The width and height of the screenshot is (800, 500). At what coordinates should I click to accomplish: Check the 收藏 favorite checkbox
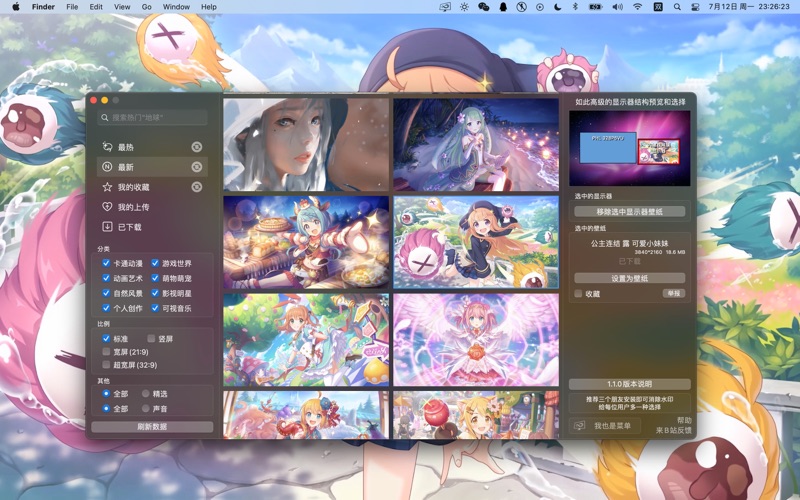point(578,294)
